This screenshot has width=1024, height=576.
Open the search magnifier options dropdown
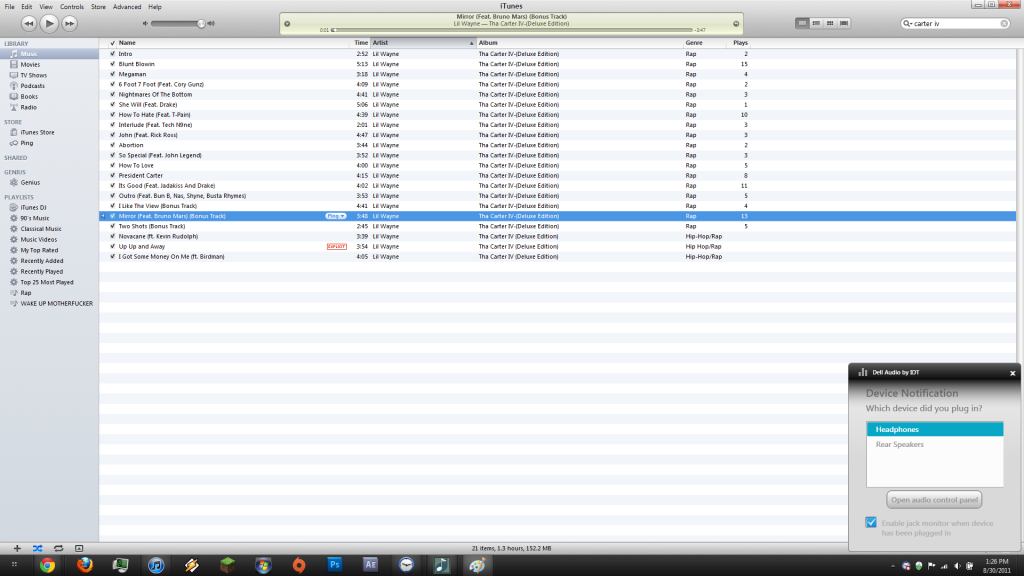pos(907,24)
